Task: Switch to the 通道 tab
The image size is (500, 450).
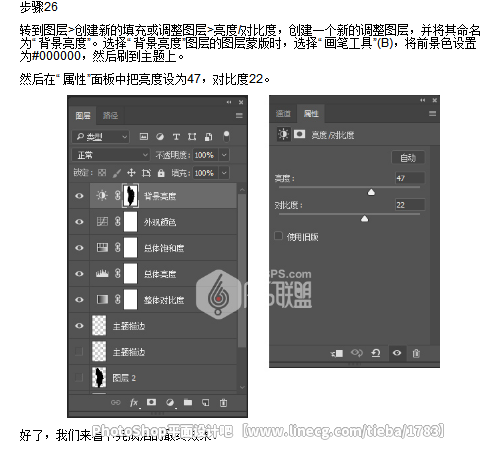Action: [x=283, y=114]
